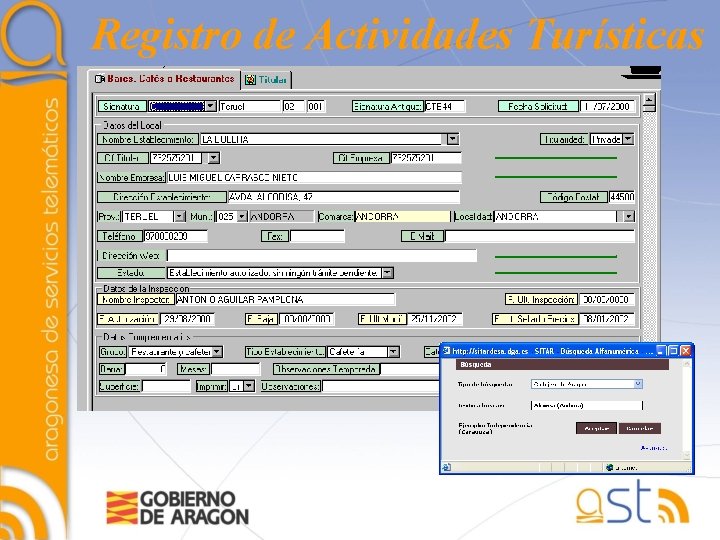Click the F. Baja date field

306,319
